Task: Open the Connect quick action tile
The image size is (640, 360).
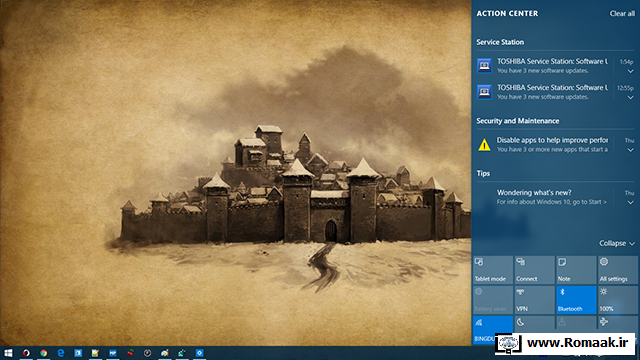Action: 534,270
